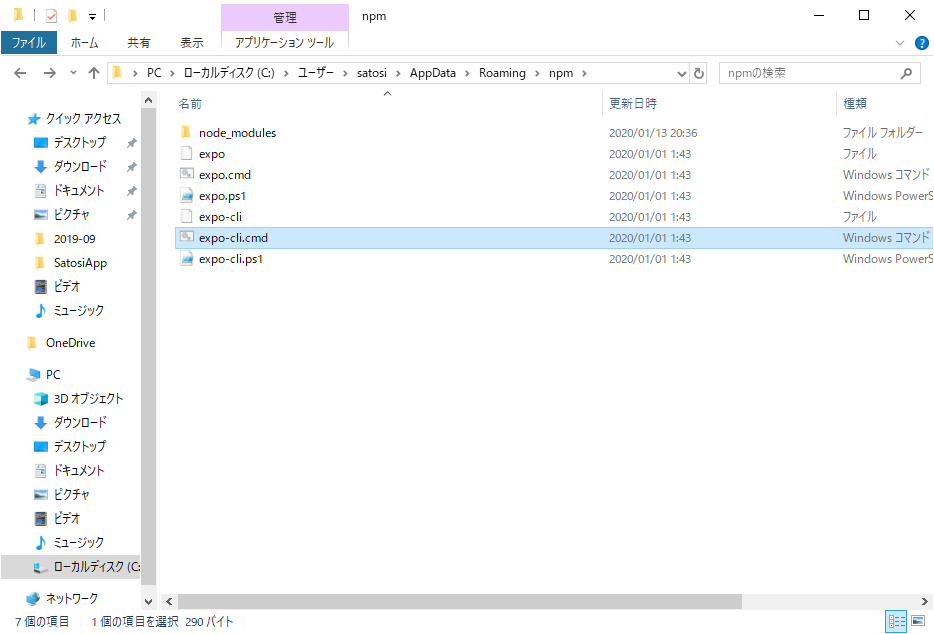The width and height of the screenshot is (934, 634).
Task: Click the Properties icon in quick access toolbar
Action: click(51, 15)
